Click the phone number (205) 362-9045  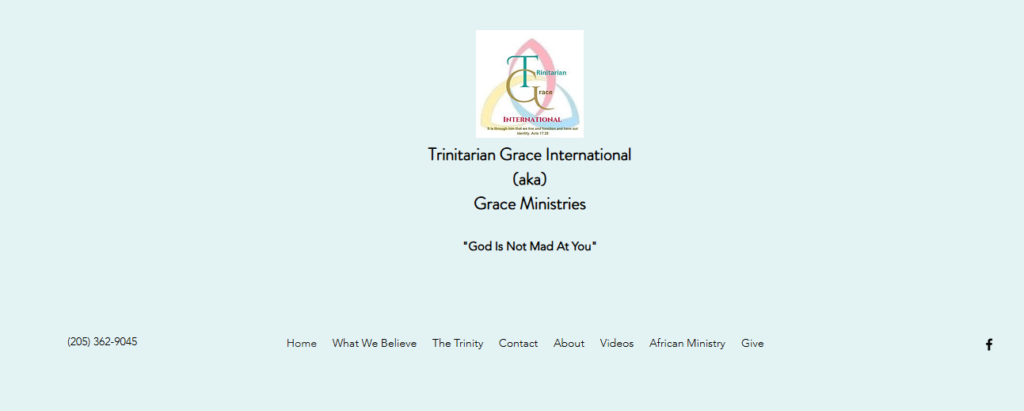point(102,342)
